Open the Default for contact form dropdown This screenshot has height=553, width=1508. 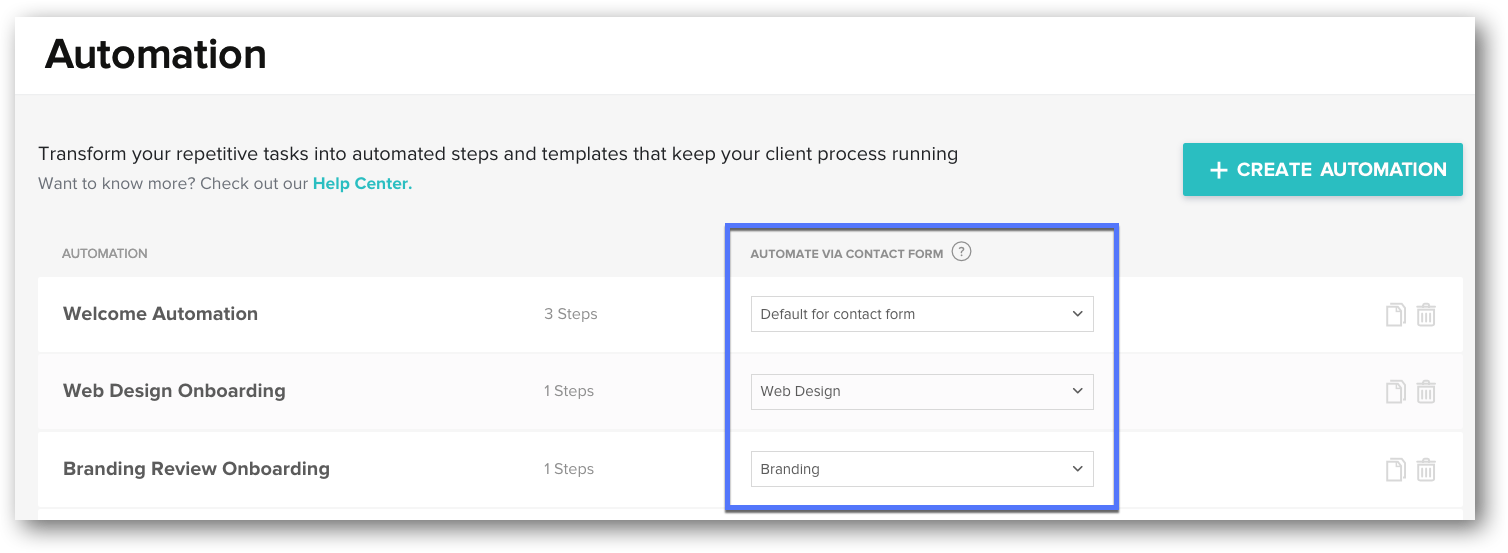[x=921, y=314]
